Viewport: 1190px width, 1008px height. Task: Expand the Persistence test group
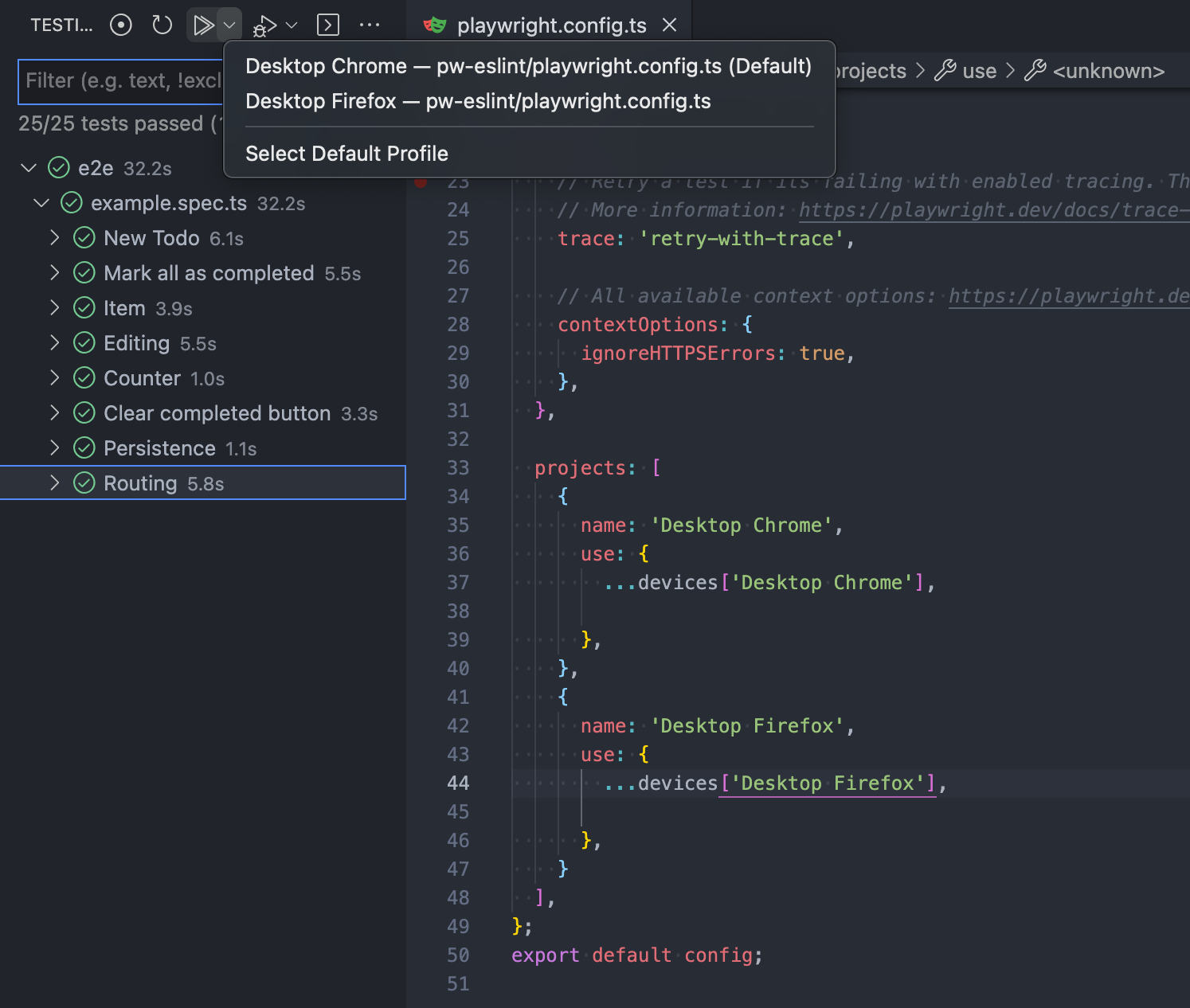coord(54,448)
